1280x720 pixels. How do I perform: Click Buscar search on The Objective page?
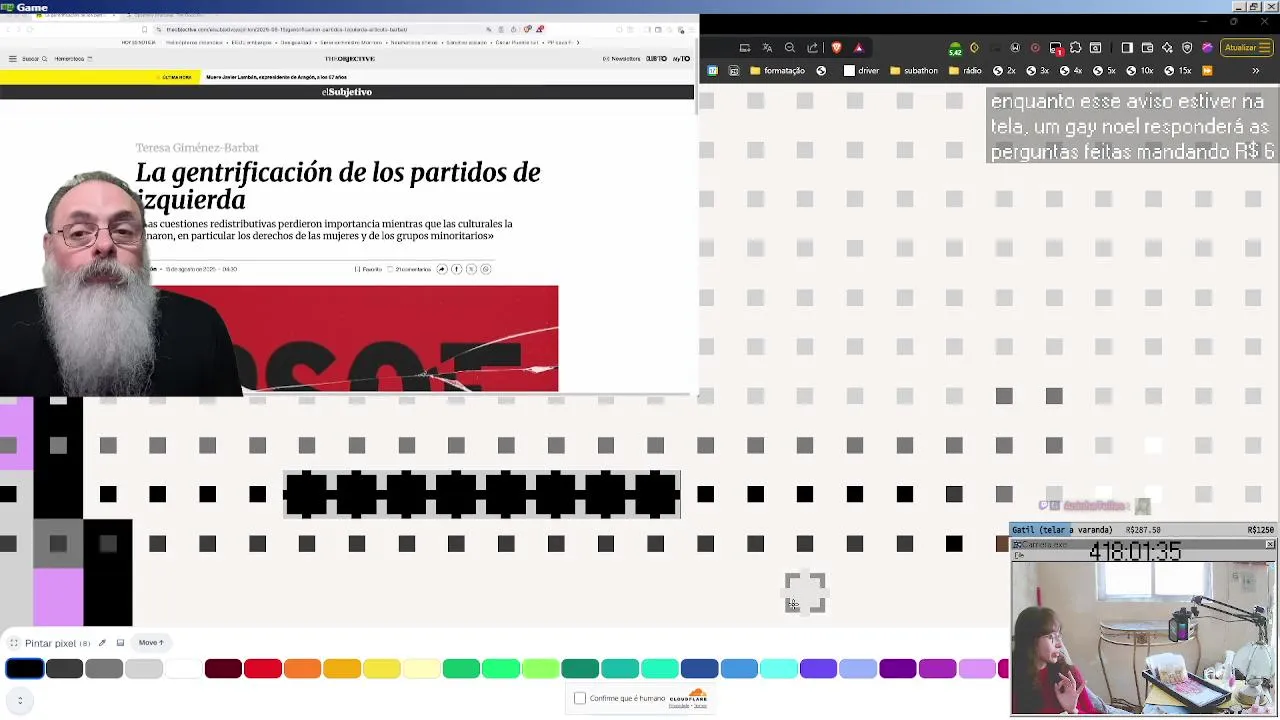click(34, 59)
